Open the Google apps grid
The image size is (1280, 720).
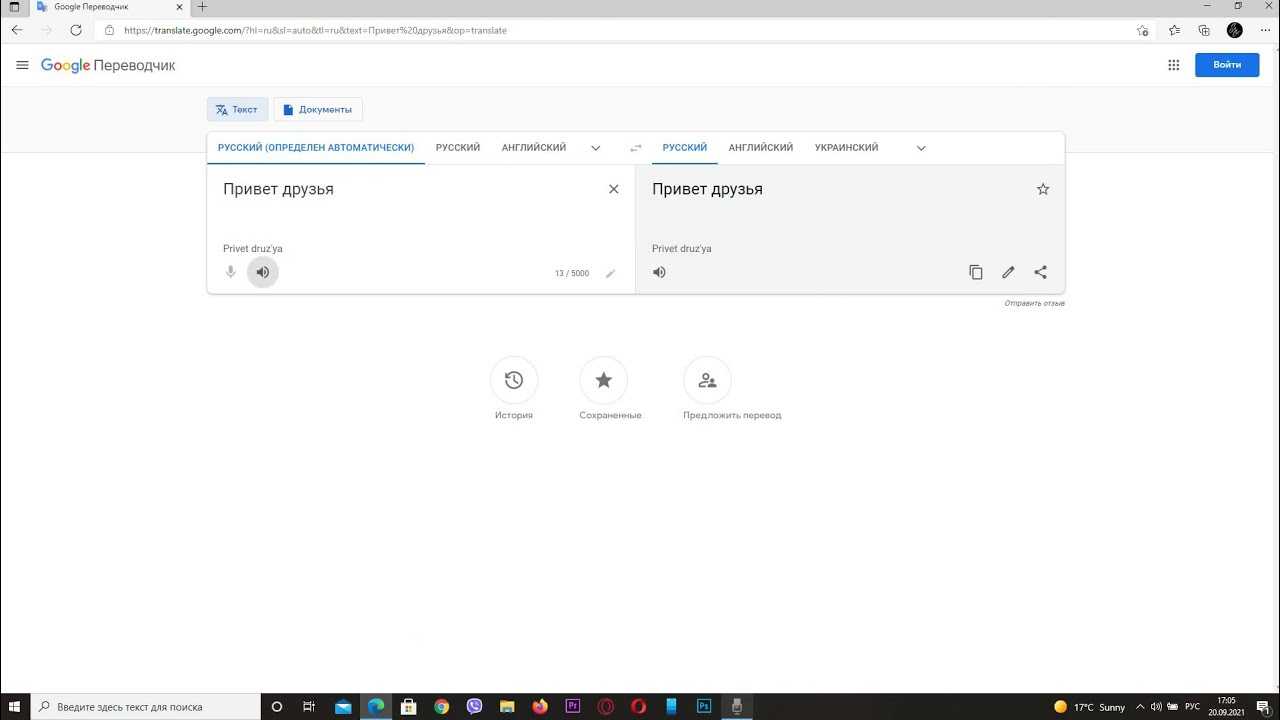[1174, 65]
